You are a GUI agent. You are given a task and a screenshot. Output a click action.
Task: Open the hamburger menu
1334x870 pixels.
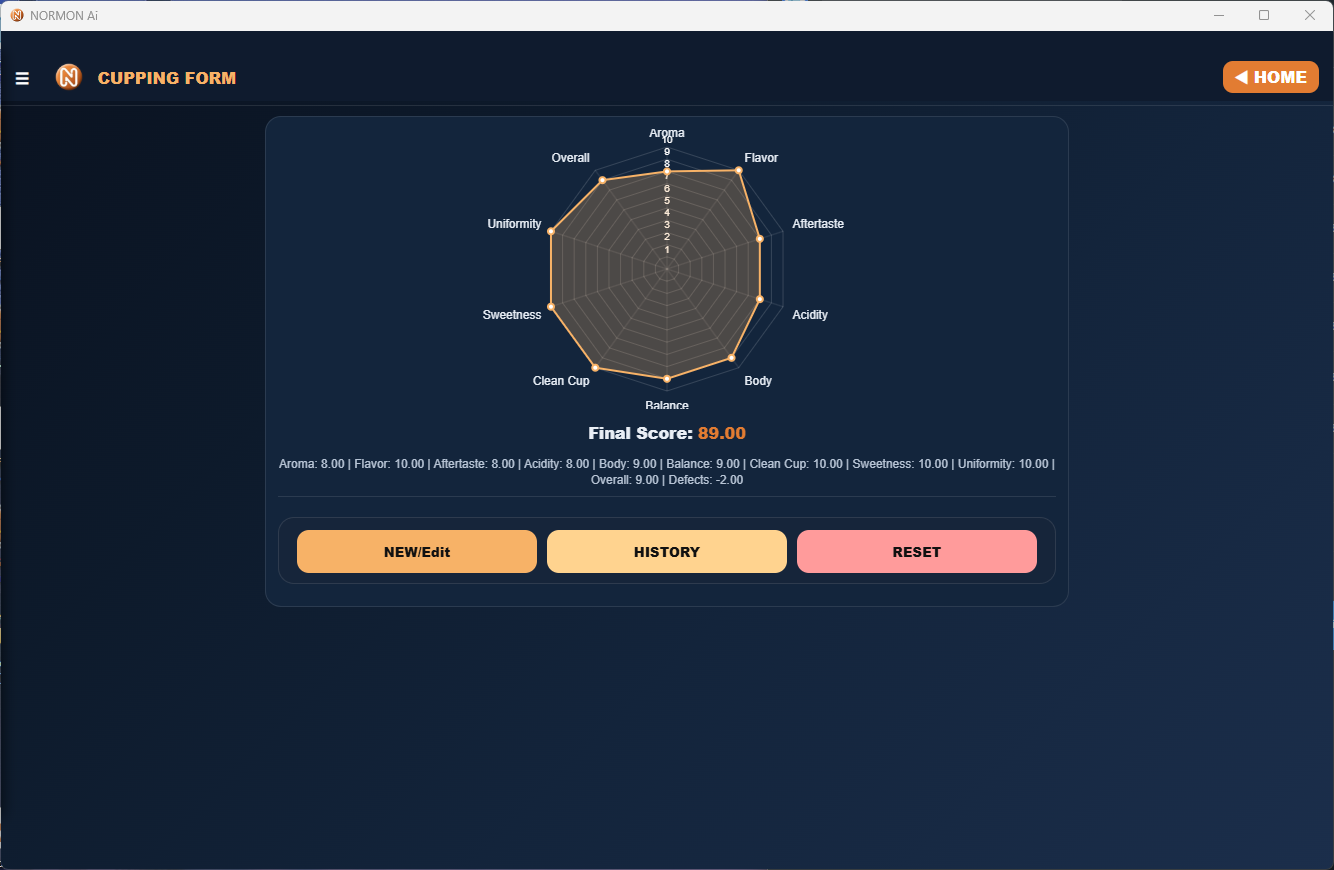(22, 78)
